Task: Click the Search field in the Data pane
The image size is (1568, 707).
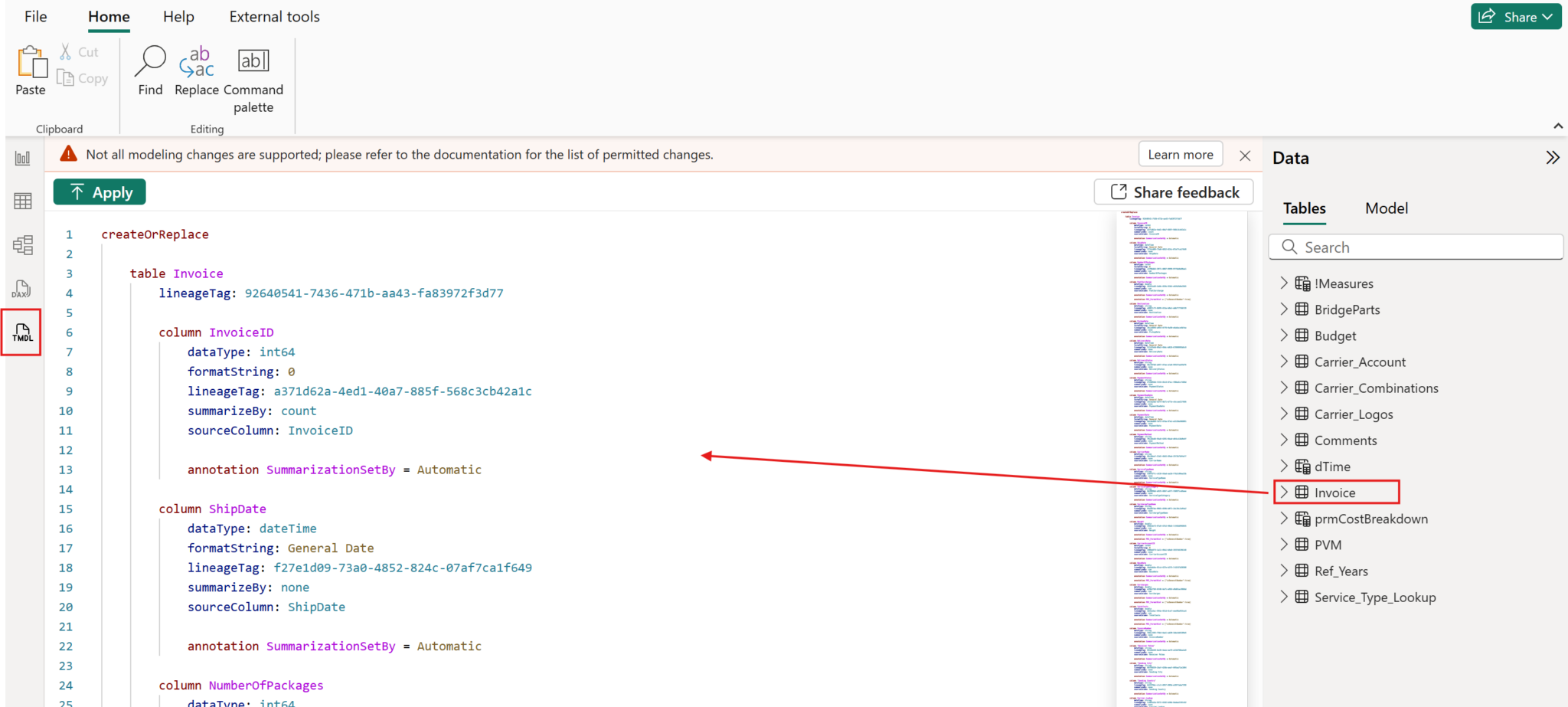Action: pos(1416,247)
